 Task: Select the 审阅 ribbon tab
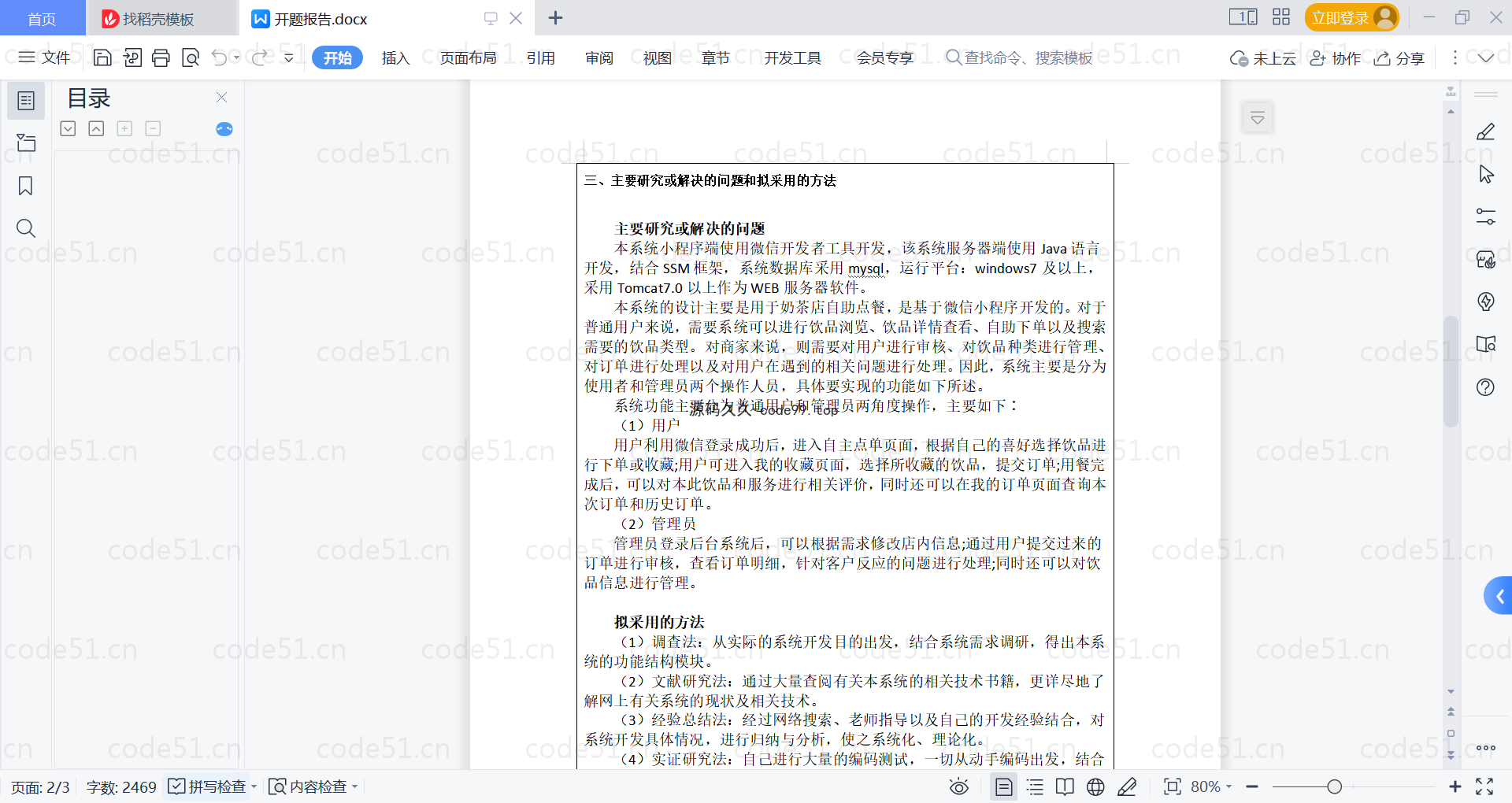(x=599, y=57)
